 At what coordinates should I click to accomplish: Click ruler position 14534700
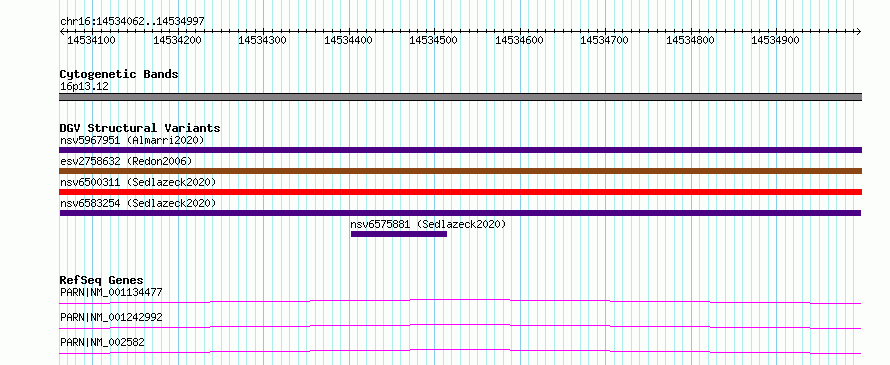pos(605,40)
